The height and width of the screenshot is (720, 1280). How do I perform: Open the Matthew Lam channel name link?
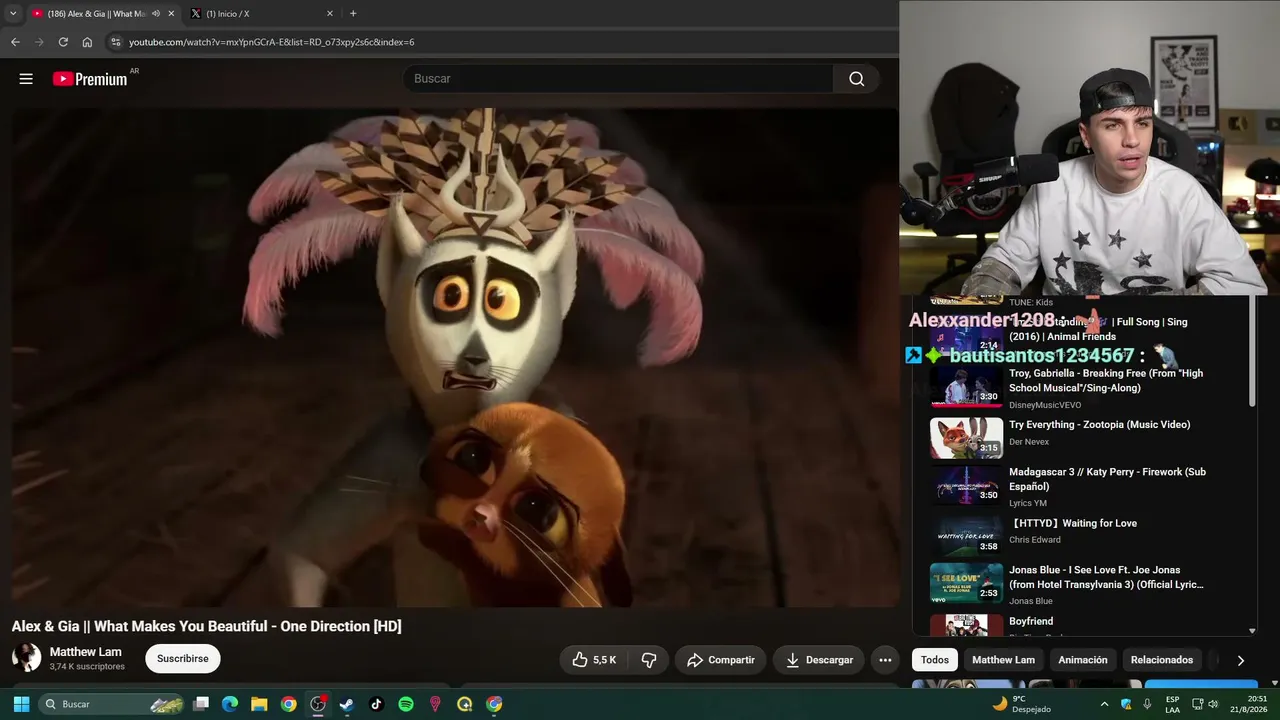[x=86, y=652]
